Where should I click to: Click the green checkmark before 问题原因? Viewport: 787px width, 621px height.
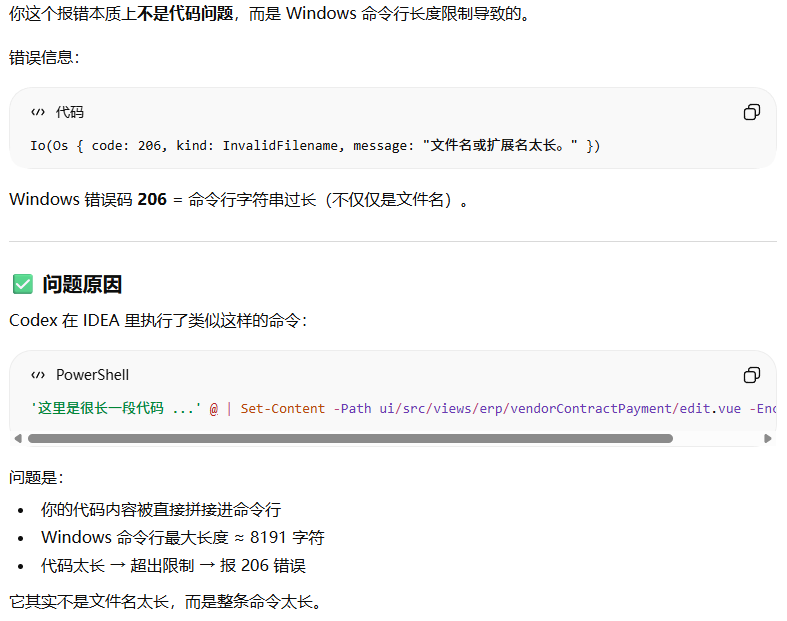tap(23, 284)
